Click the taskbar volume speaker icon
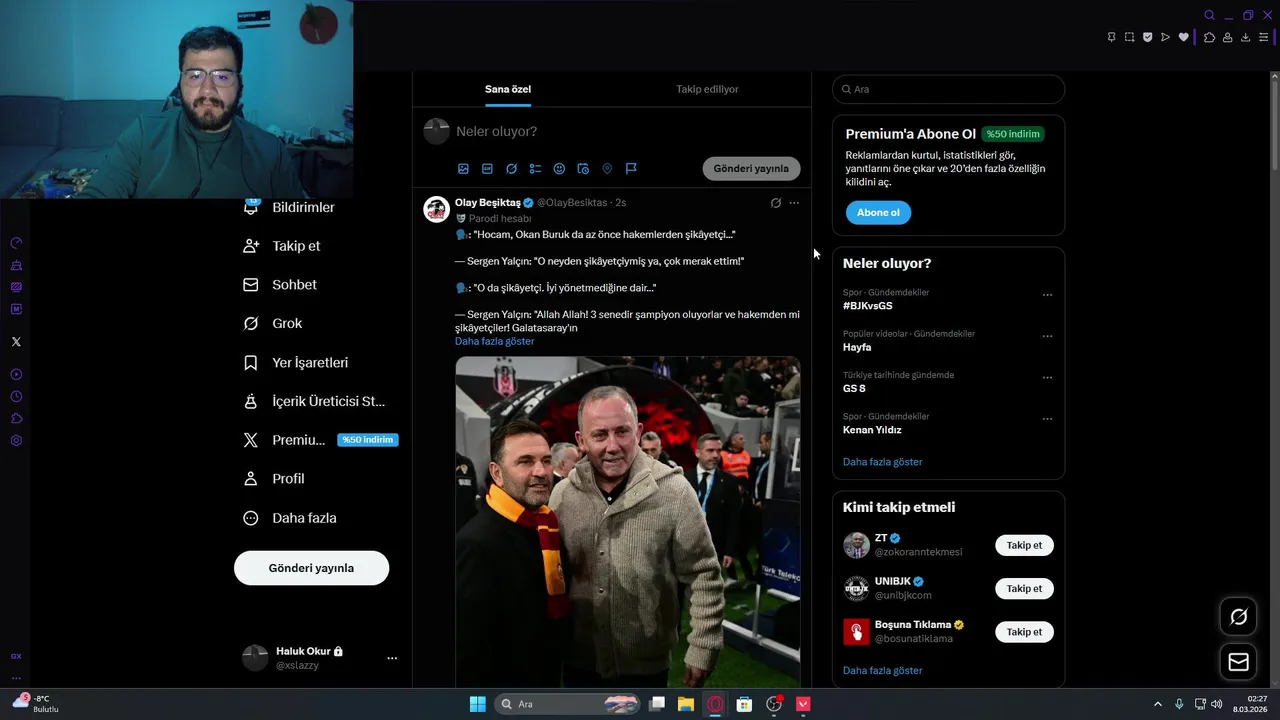Viewport: 1280px width, 720px height. (1216, 704)
